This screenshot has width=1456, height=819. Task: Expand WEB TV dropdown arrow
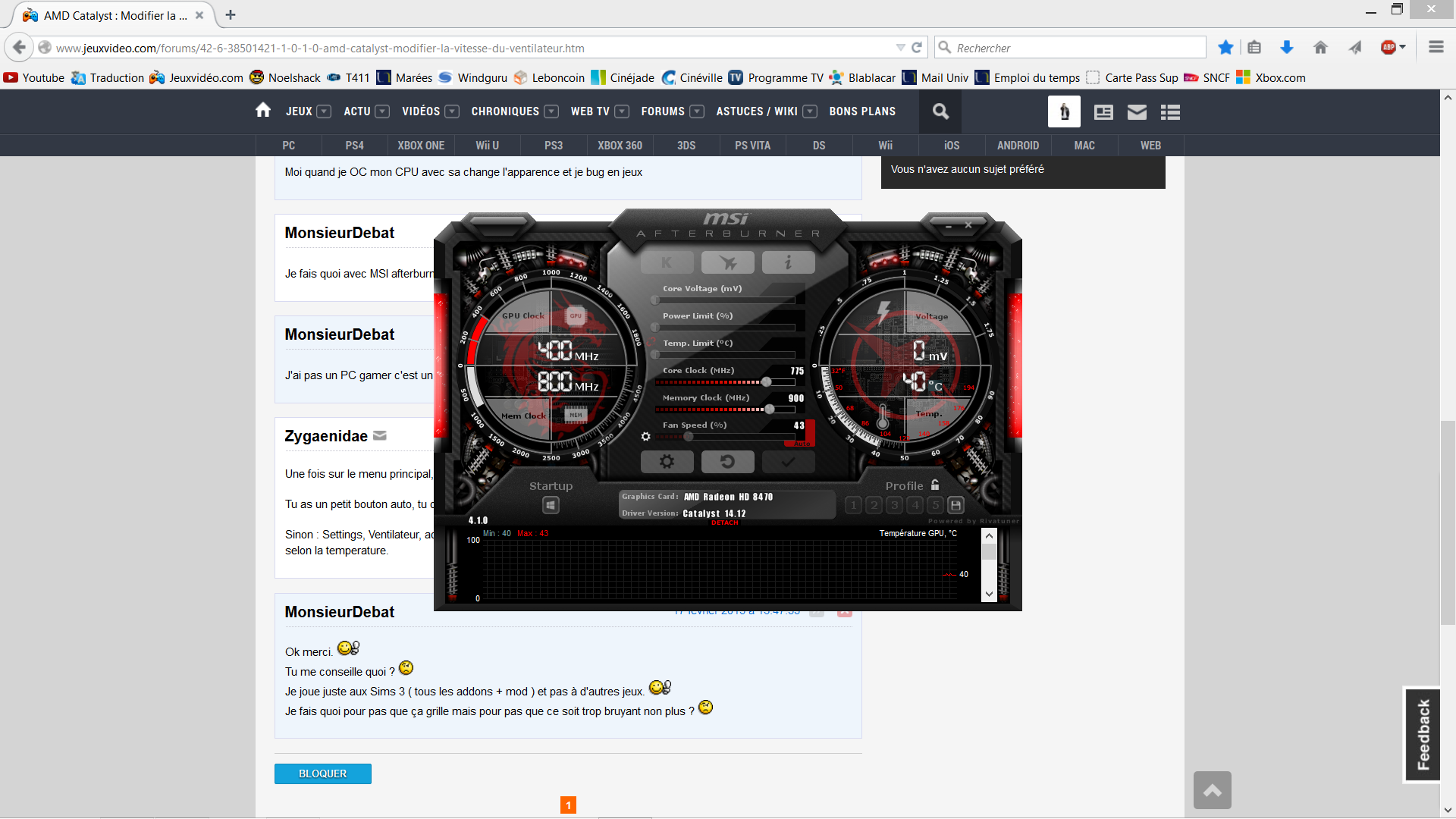[x=622, y=111]
